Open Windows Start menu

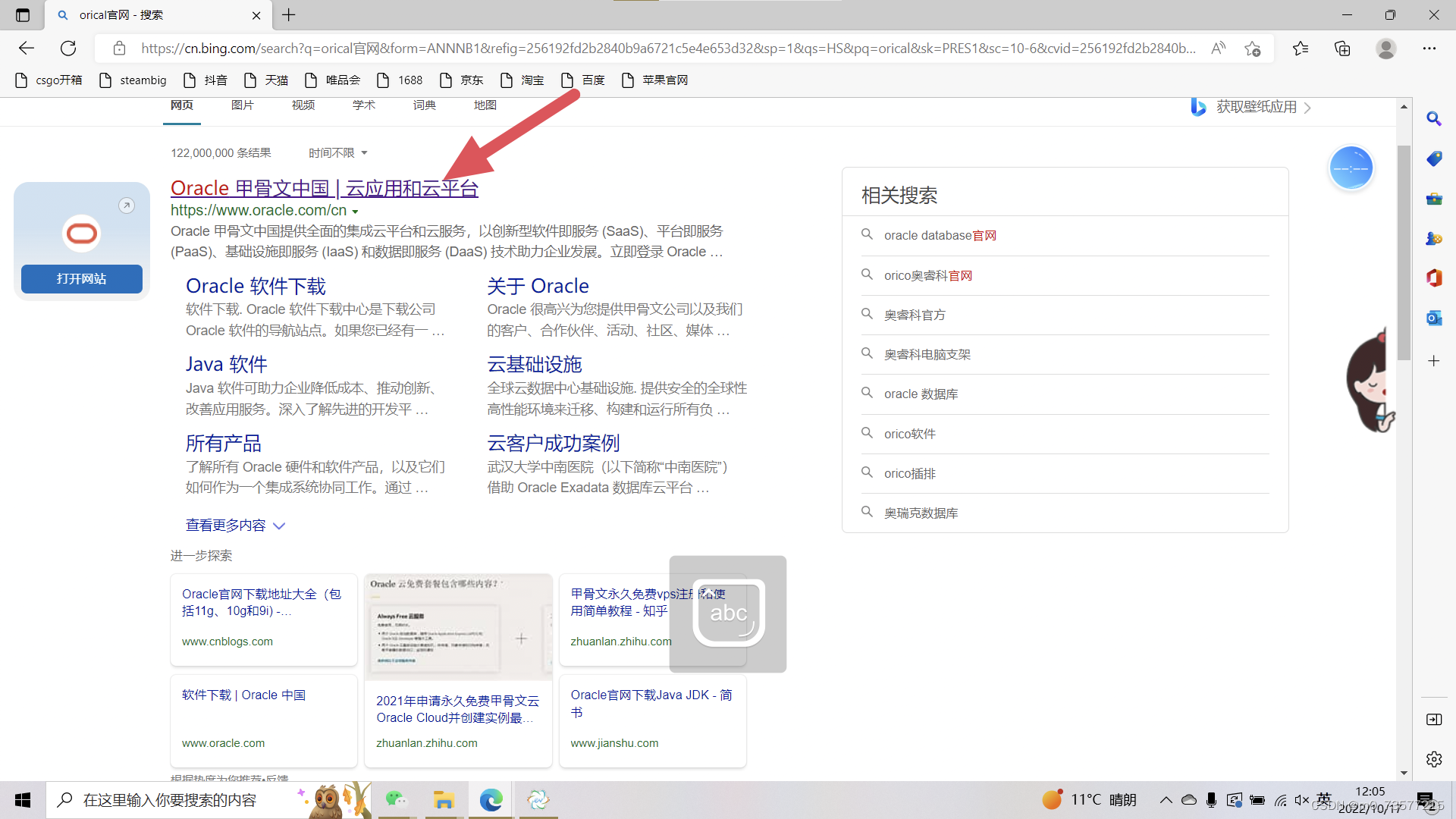(x=23, y=800)
